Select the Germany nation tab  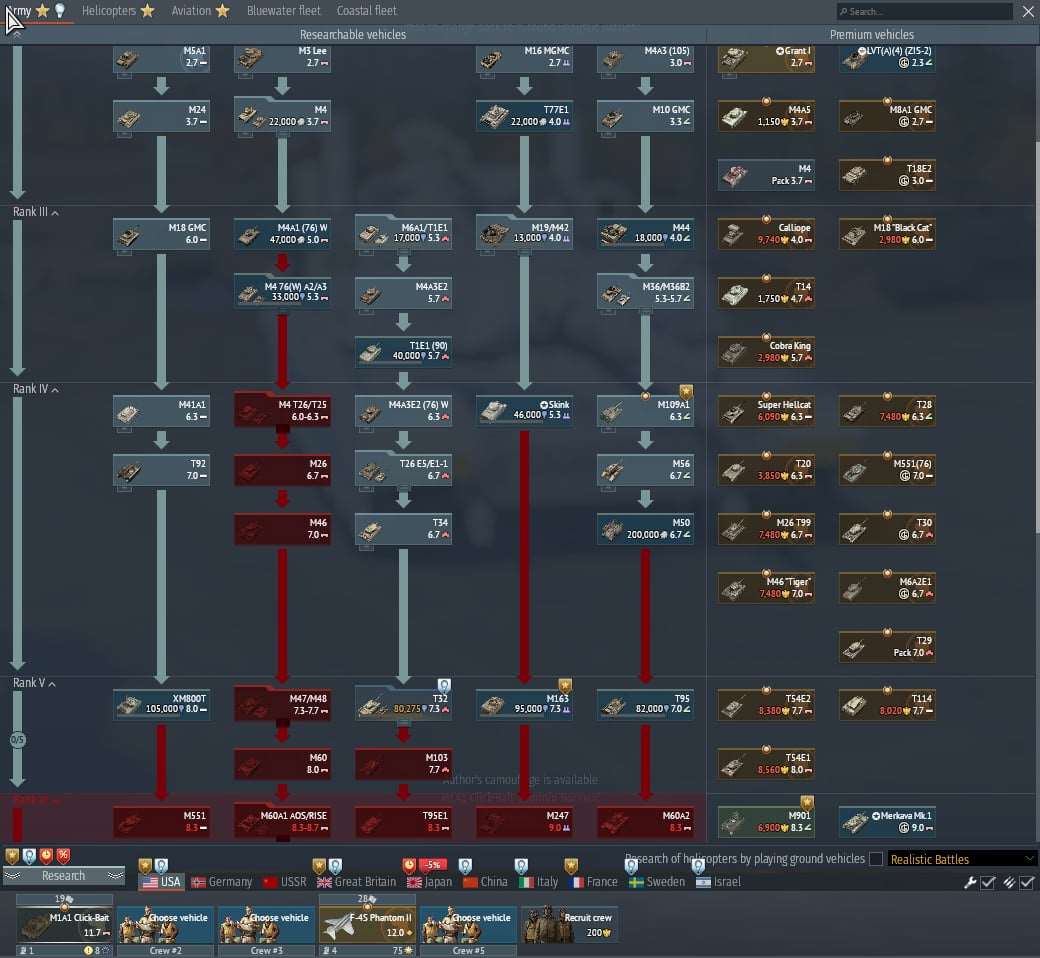[x=222, y=882]
